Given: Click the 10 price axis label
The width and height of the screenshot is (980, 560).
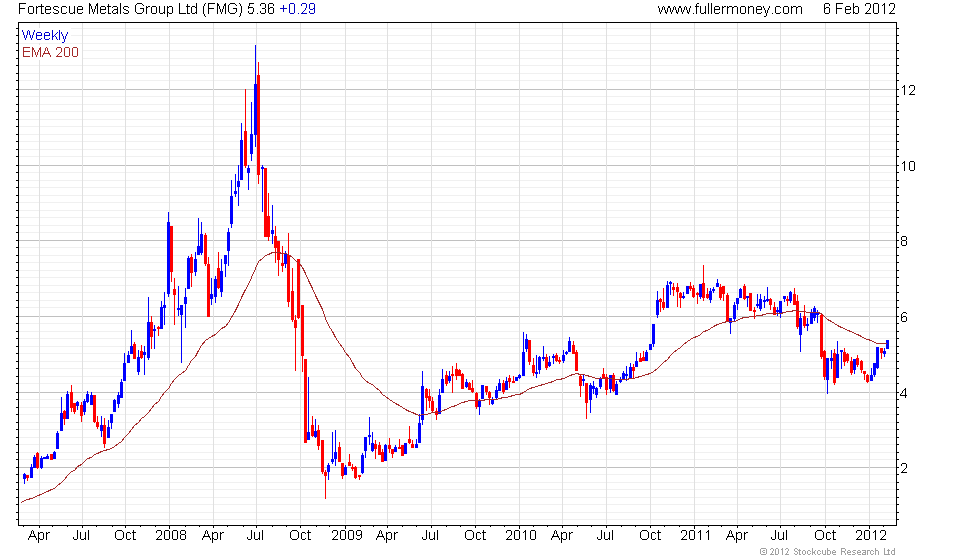Looking at the screenshot, I should point(908,166).
